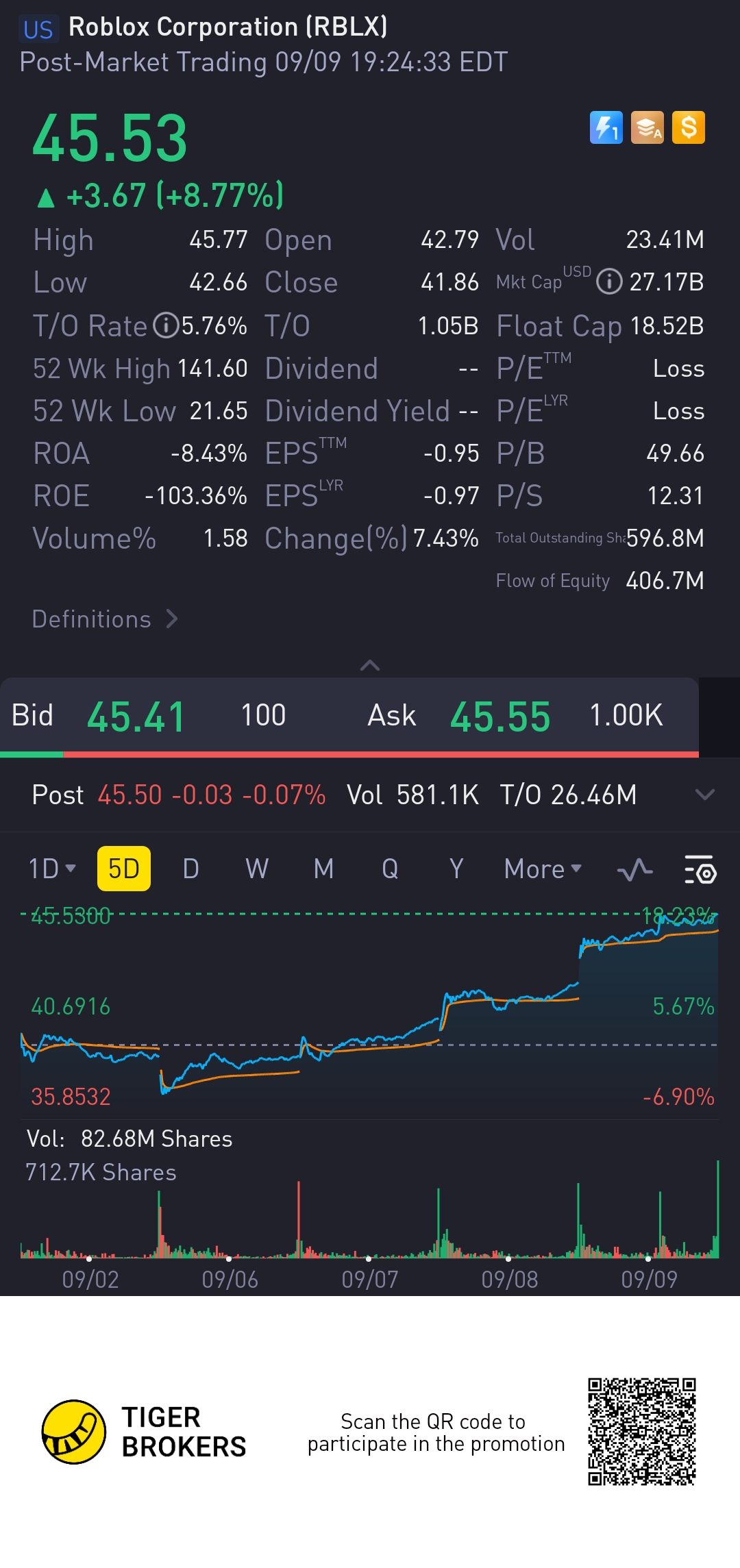Tap the Open value 42.79

449,240
